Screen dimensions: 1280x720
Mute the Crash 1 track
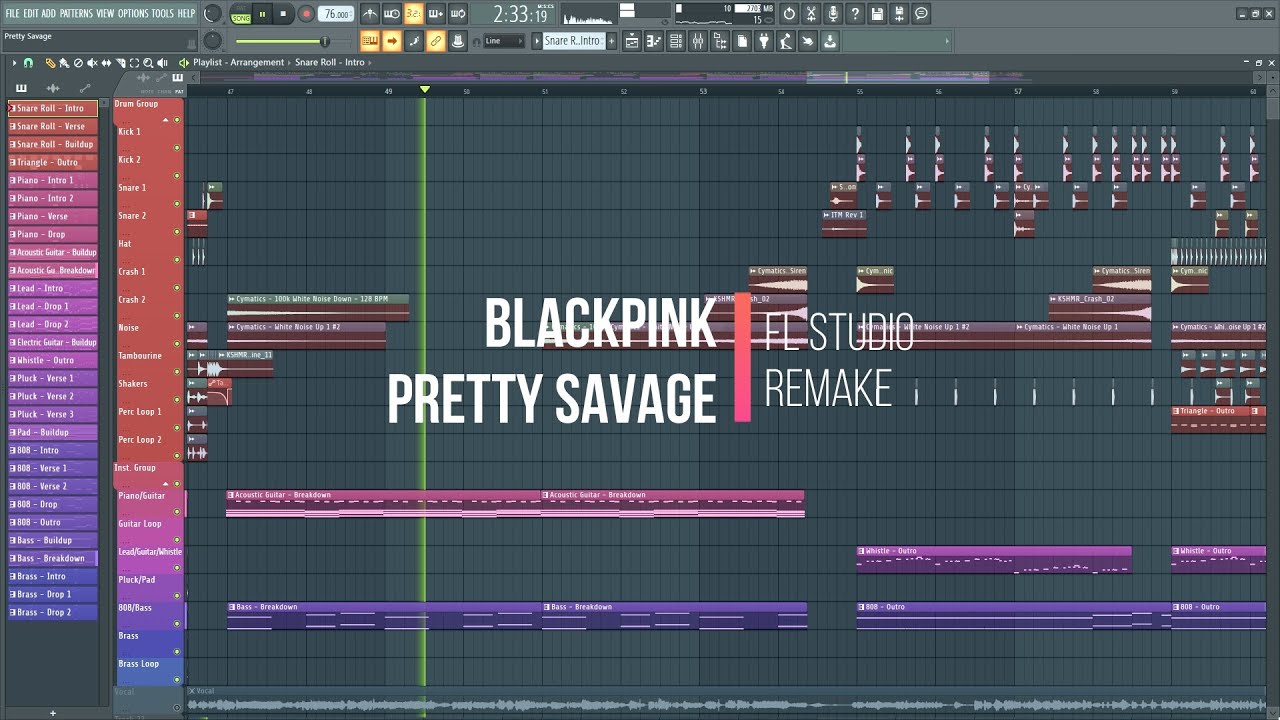pos(177,288)
